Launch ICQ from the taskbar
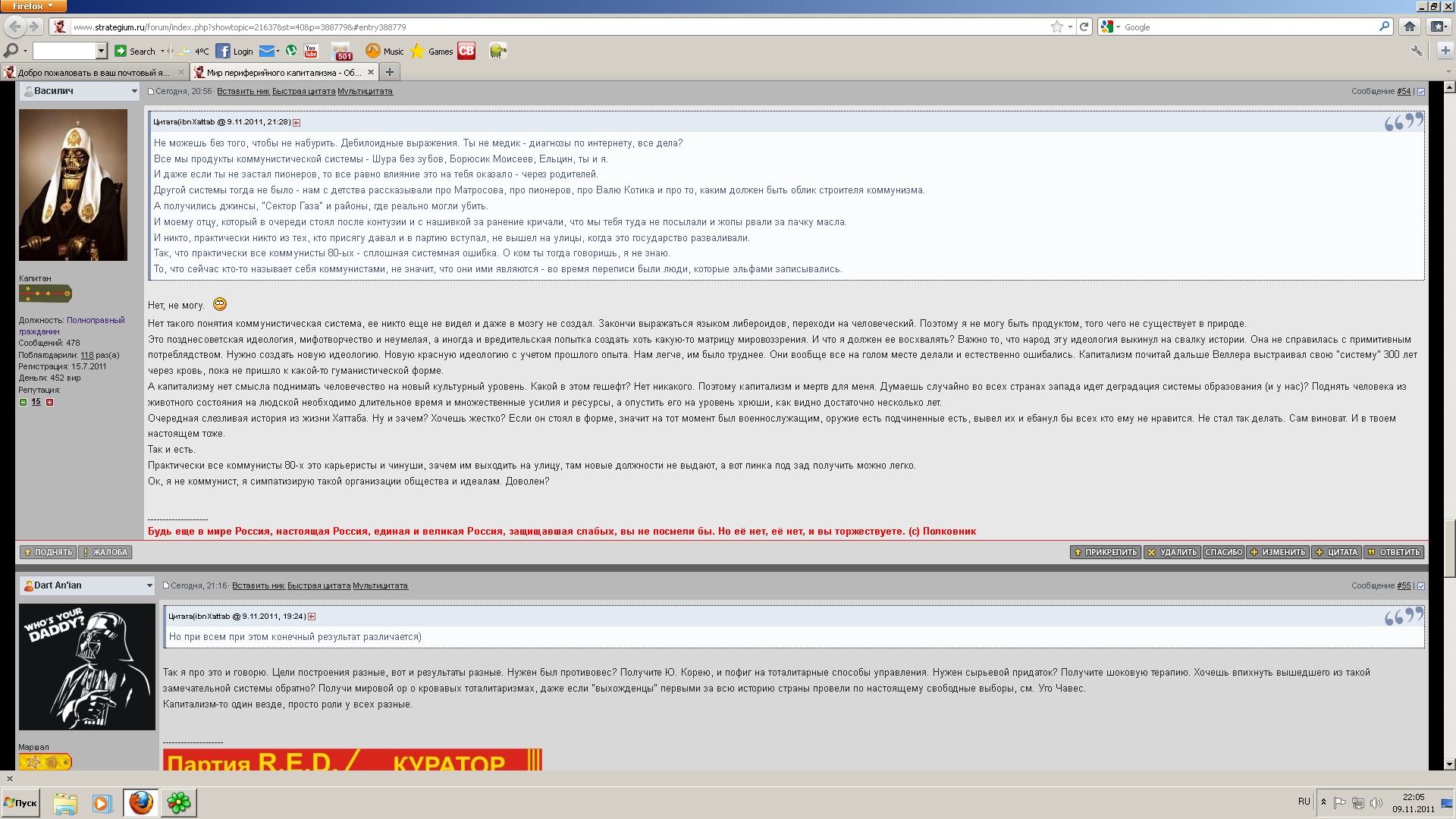Image resolution: width=1456 pixels, height=819 pixels. (x=179, y=802)
